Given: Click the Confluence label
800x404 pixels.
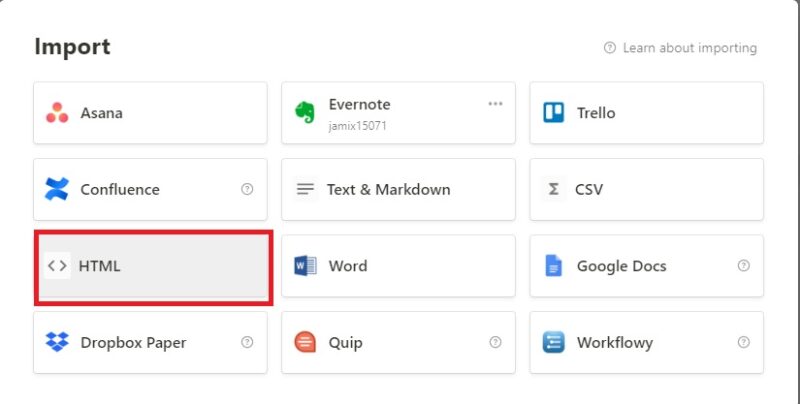Looking at the screenshot, I should tap(120, 189).
